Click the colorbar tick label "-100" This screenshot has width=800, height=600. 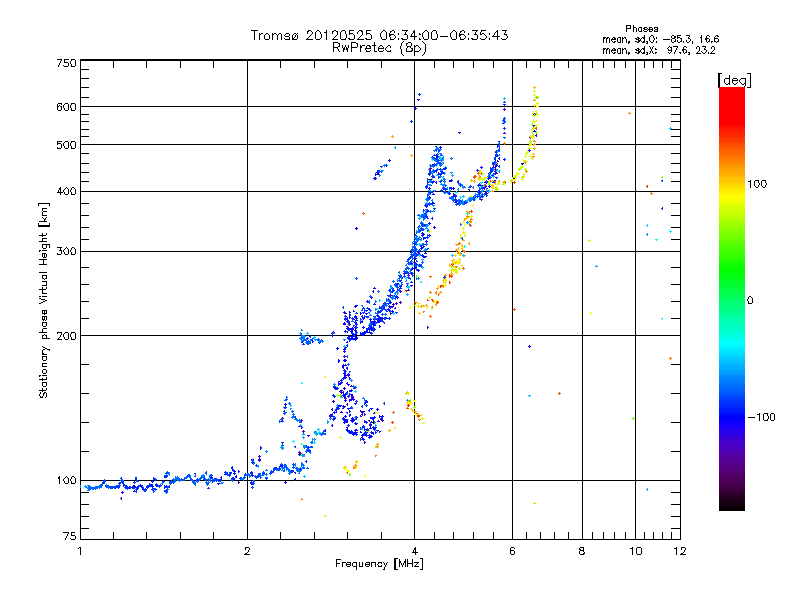[x=761, y=417]
